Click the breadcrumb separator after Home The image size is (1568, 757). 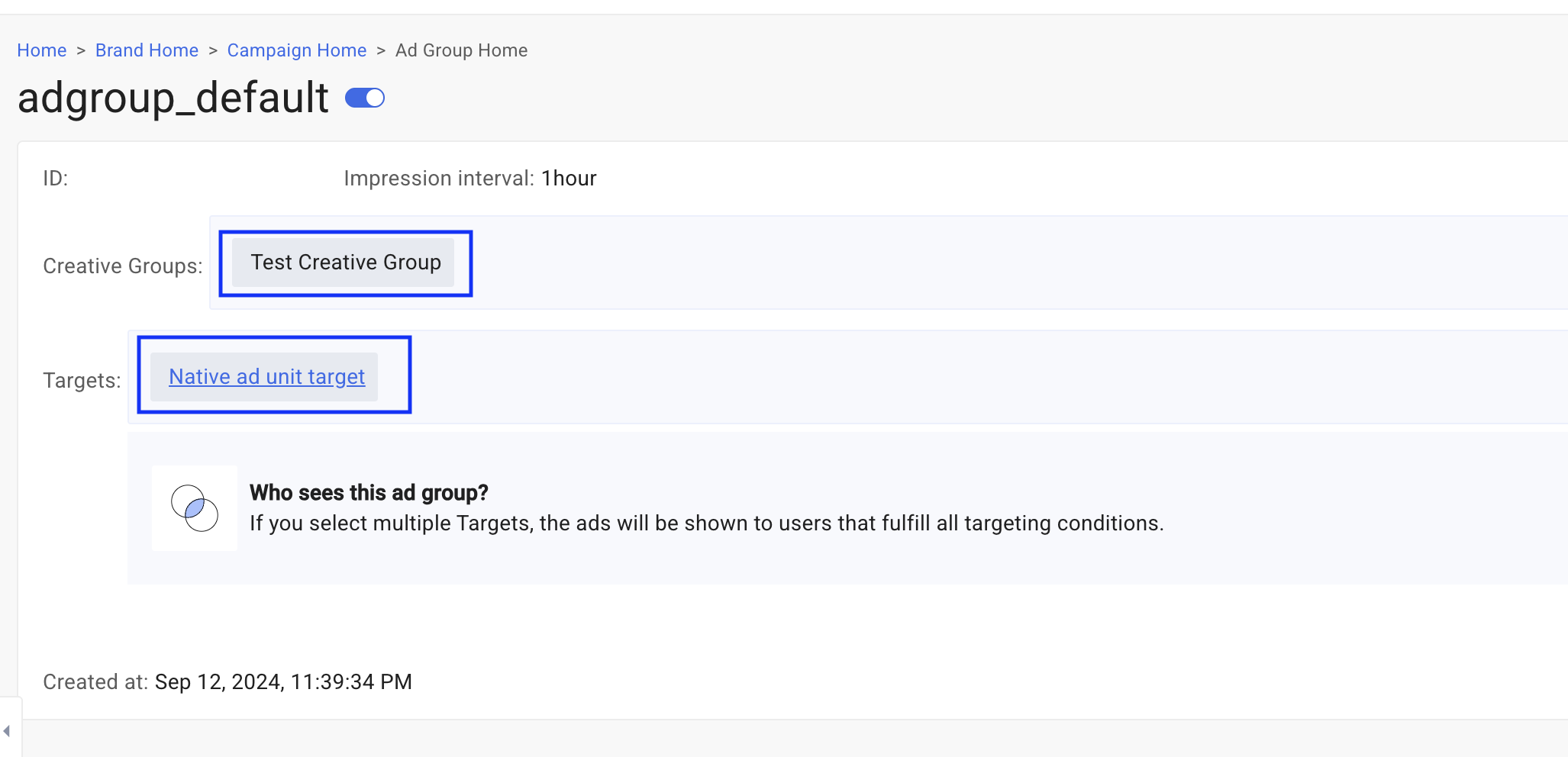pyautogui.click(x=81, y=50)
